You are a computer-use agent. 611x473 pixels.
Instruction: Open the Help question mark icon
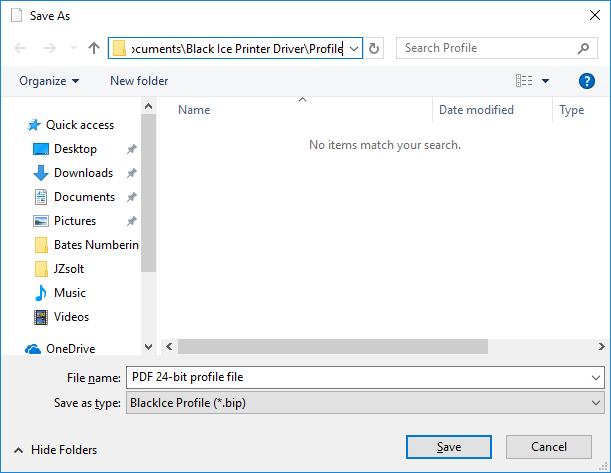click(587, 81)
